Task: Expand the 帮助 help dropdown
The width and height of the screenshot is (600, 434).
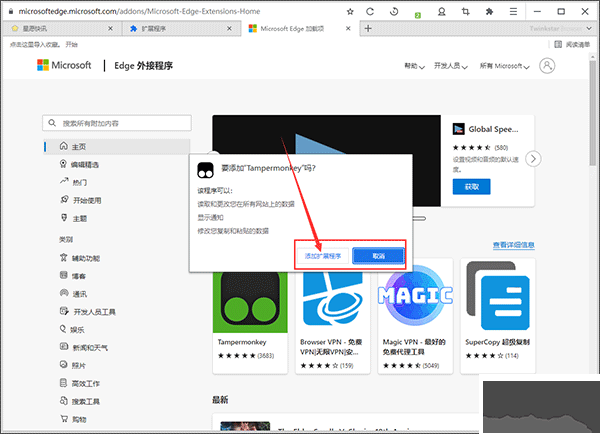Action: (x=414, y=66)
